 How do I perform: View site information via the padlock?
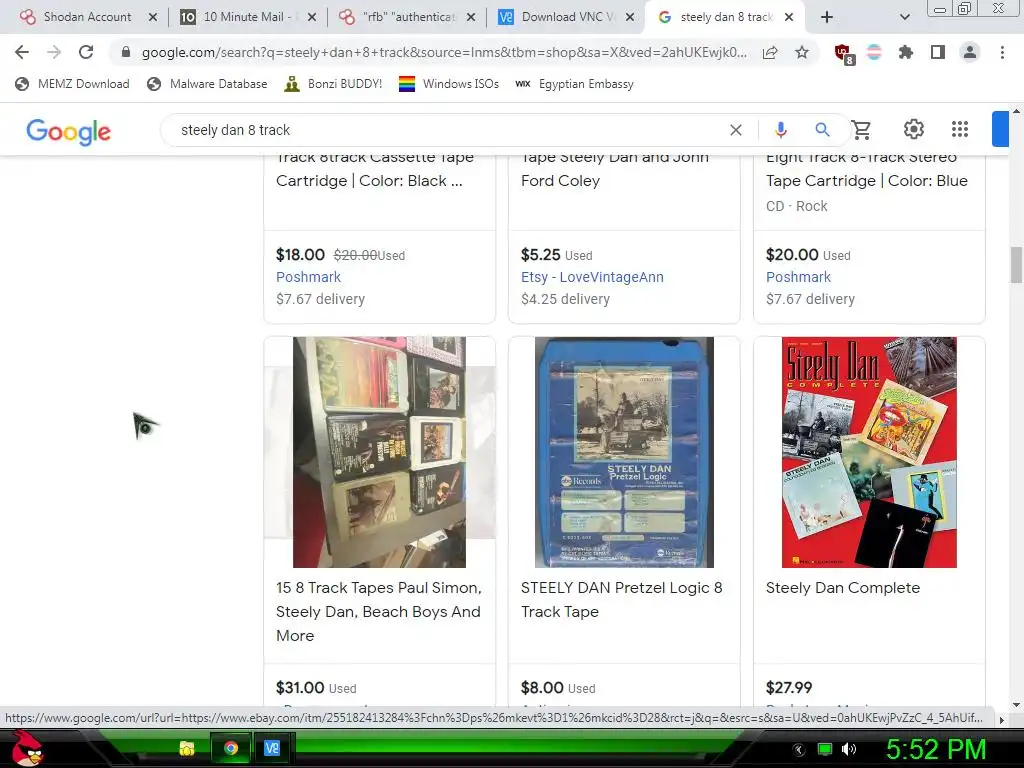(x=126, y=52)
